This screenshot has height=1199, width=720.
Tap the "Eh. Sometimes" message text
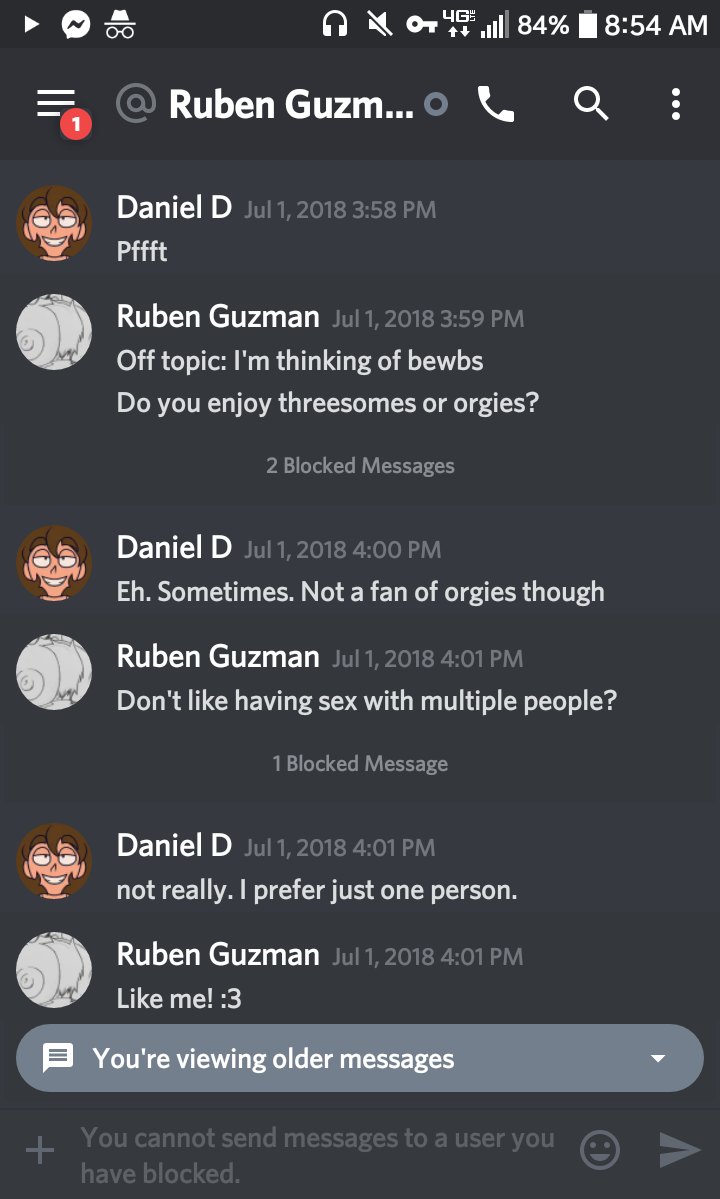tap(360, 592)
